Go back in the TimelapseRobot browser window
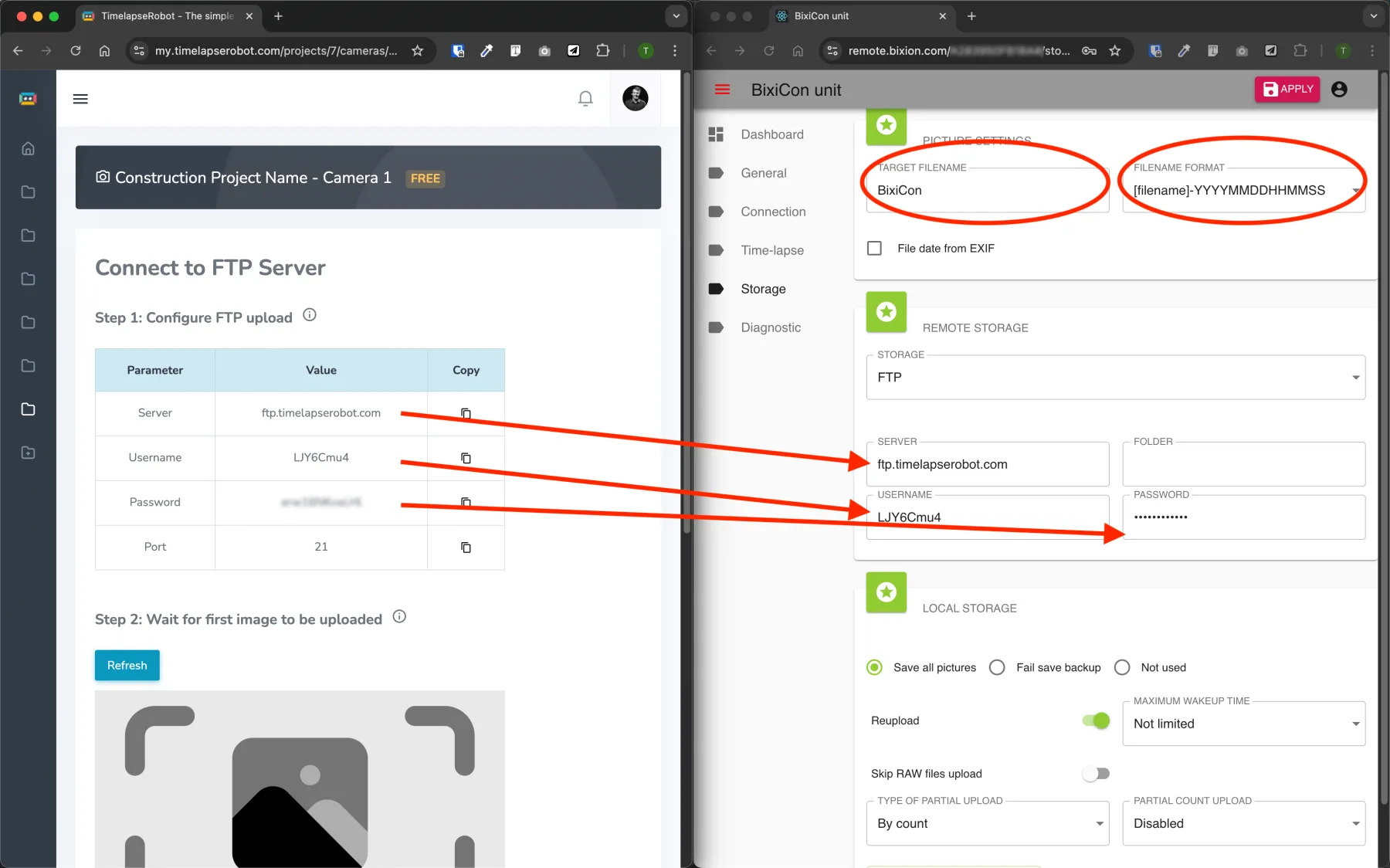The height and width of the screenshot is (868, 1390). coord(18,51)
